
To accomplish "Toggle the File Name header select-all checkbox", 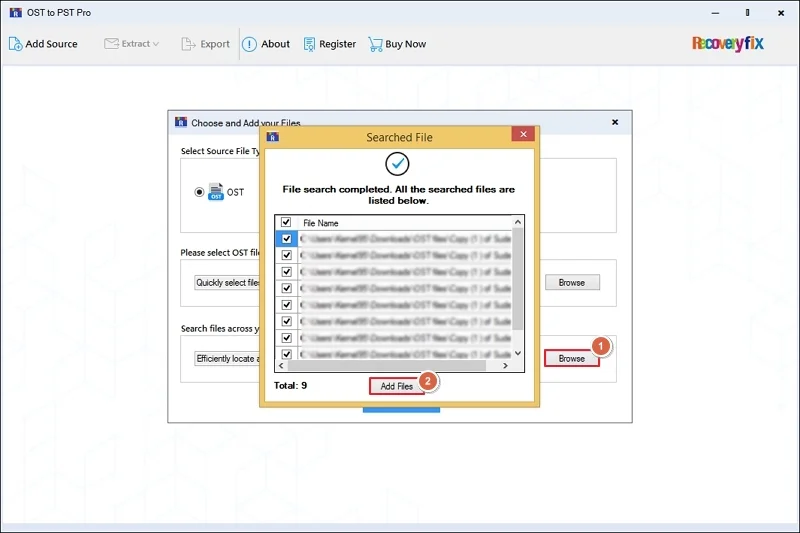I will (x=286, y=222).
